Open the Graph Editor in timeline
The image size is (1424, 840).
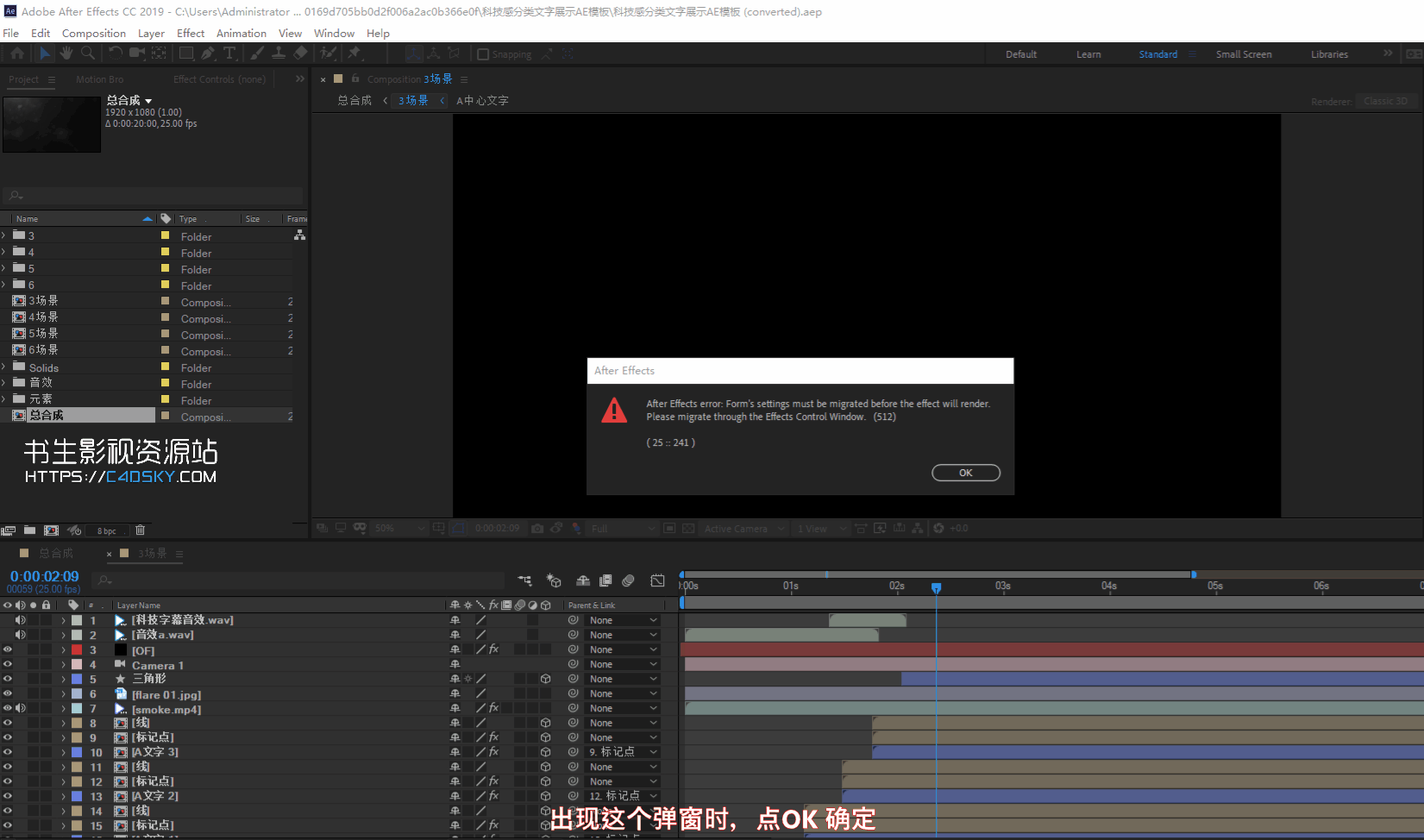click(x=657, y=580)
